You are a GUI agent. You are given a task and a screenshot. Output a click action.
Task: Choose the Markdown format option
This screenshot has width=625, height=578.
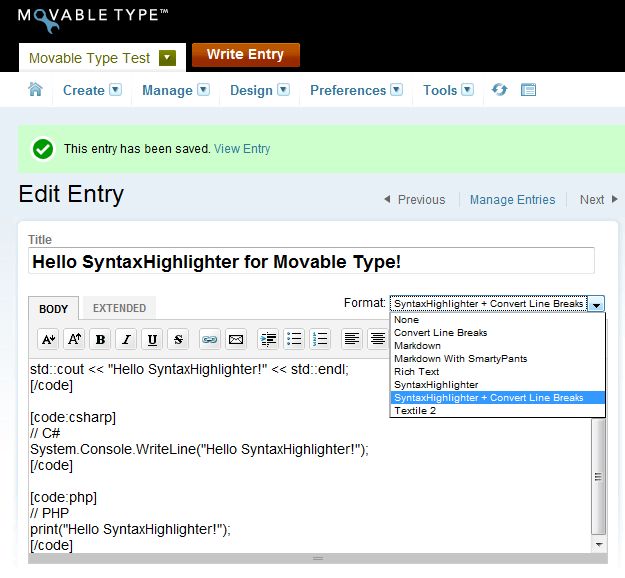pyautogui.click(x=497, y=346)
